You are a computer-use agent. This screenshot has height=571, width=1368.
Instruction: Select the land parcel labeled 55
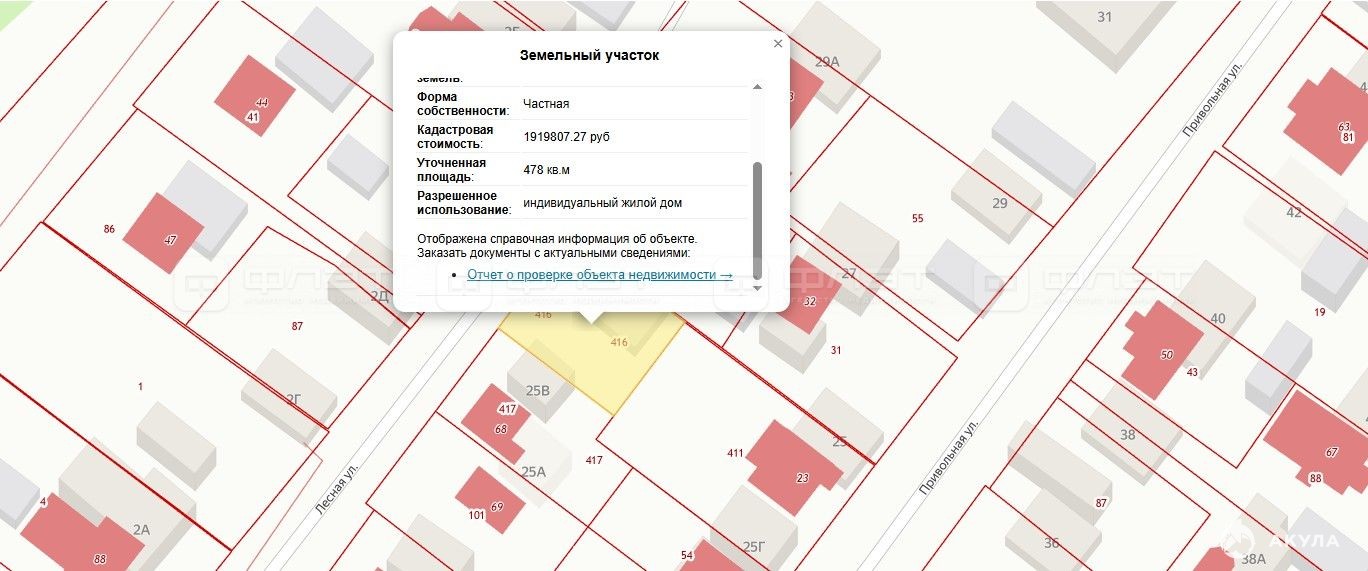917,218
